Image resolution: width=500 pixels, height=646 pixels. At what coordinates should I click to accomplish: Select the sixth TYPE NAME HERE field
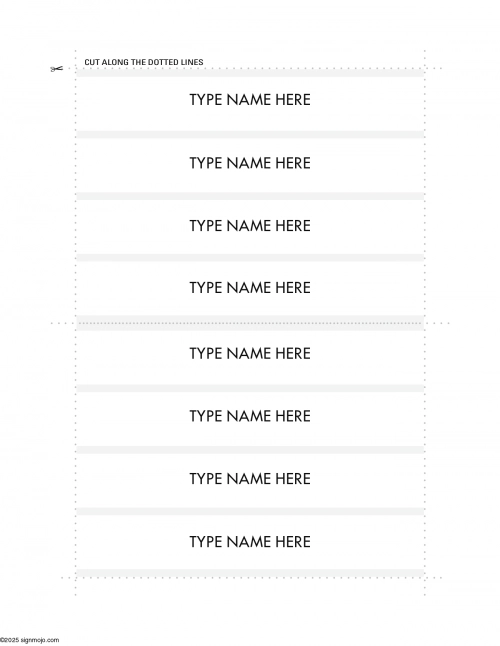point(250,416)
